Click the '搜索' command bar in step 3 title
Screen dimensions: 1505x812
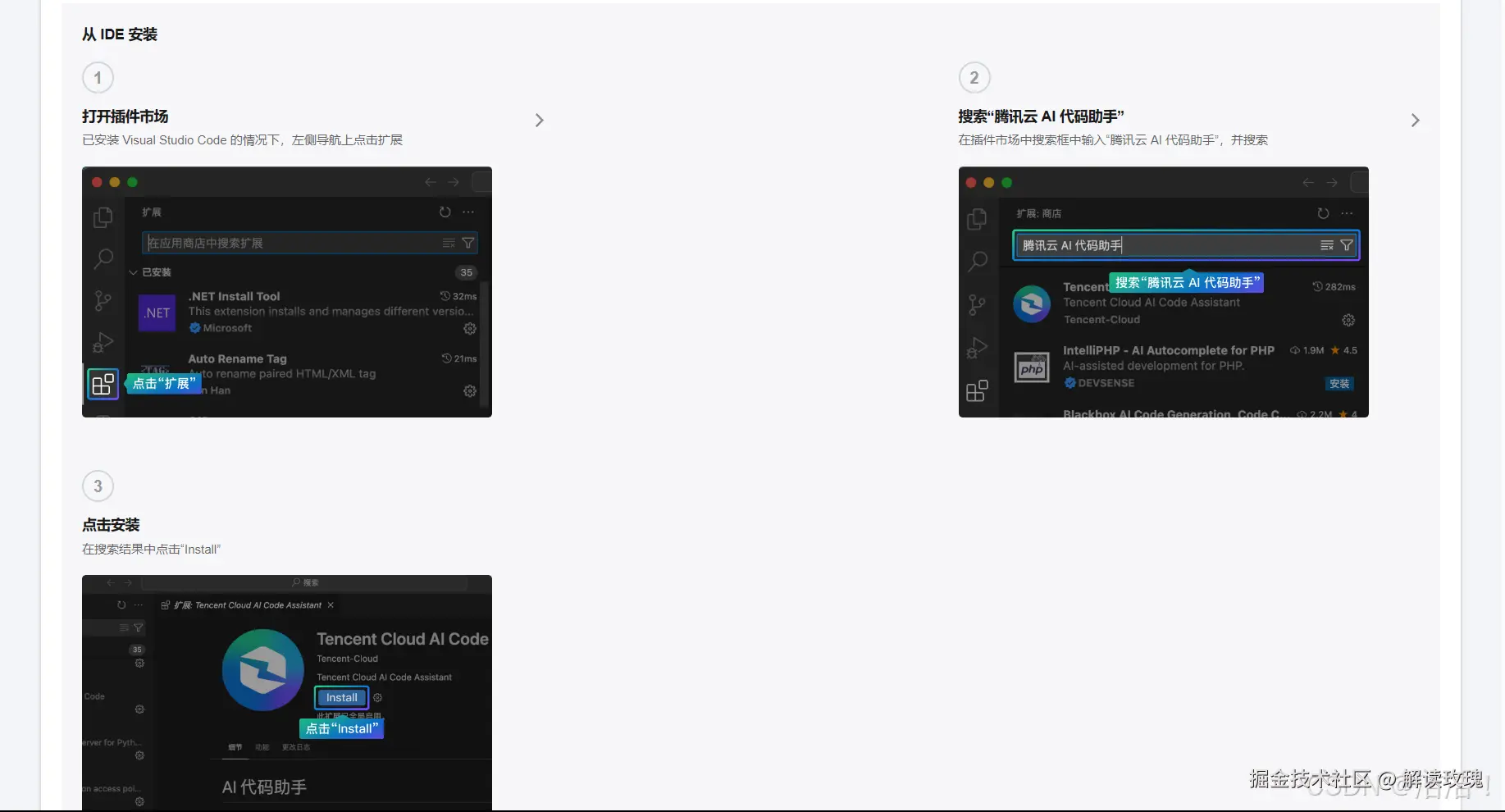(x=304, y=582)
